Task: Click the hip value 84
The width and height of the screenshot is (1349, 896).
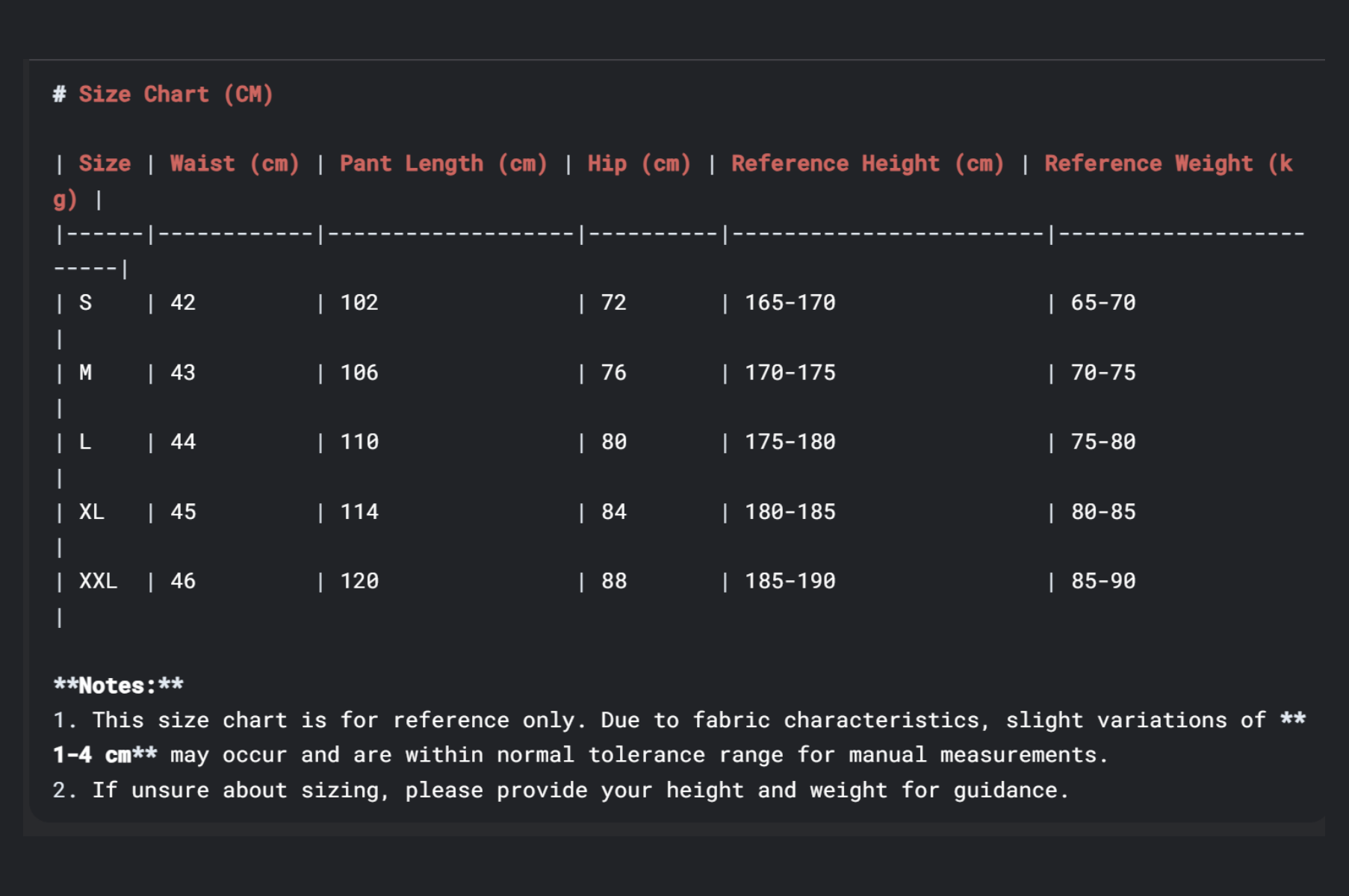Action: point(613,511)
